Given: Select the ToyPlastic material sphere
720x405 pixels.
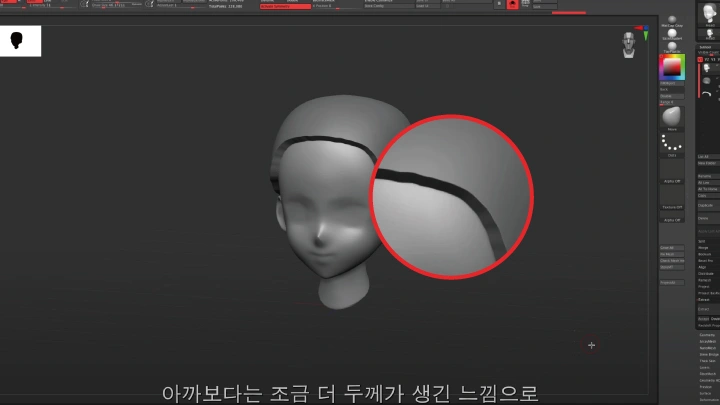Looking at the screenshot, I should (x=672, y=46).
